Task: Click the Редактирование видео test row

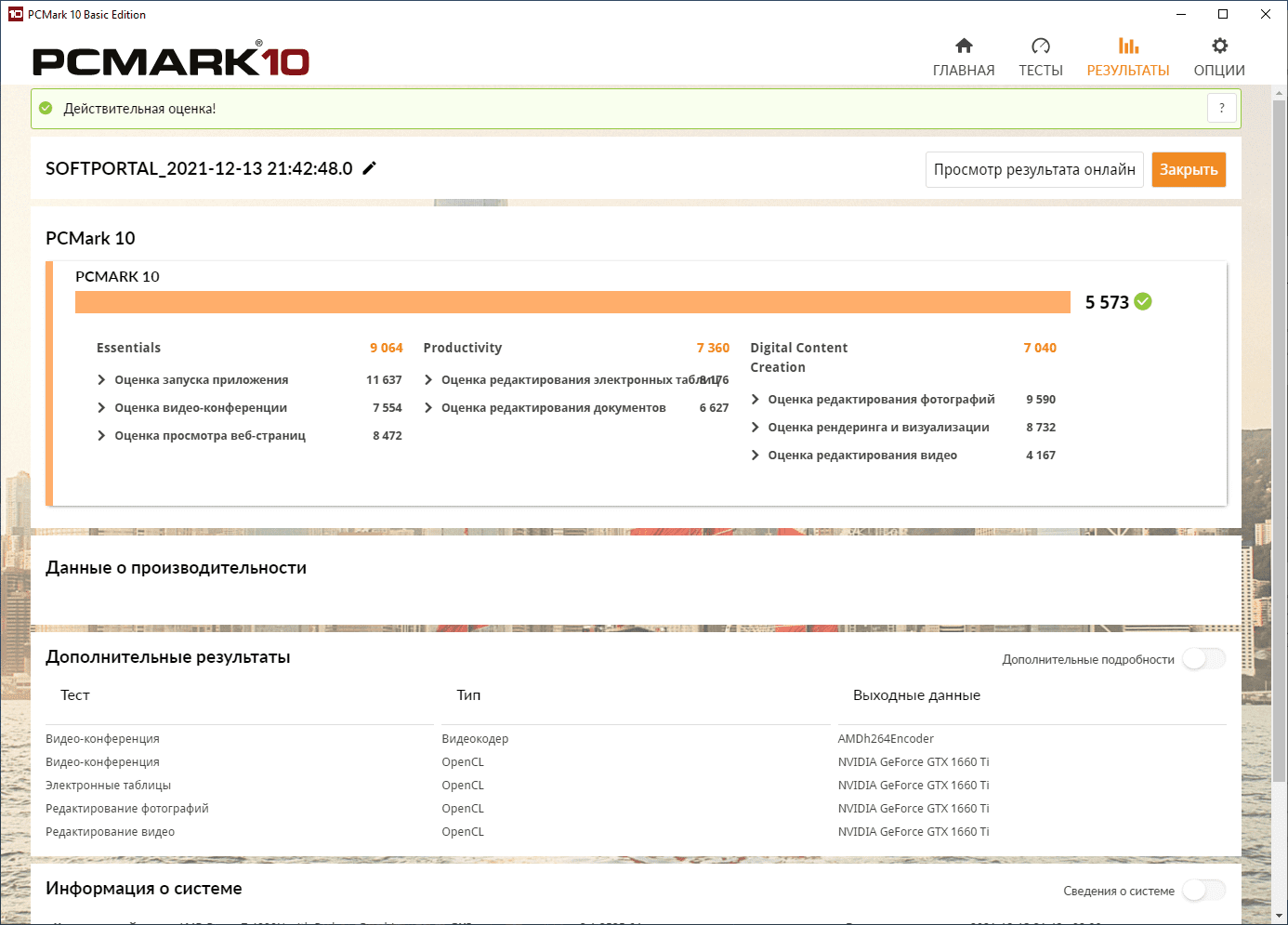Action: click(110, 832)
